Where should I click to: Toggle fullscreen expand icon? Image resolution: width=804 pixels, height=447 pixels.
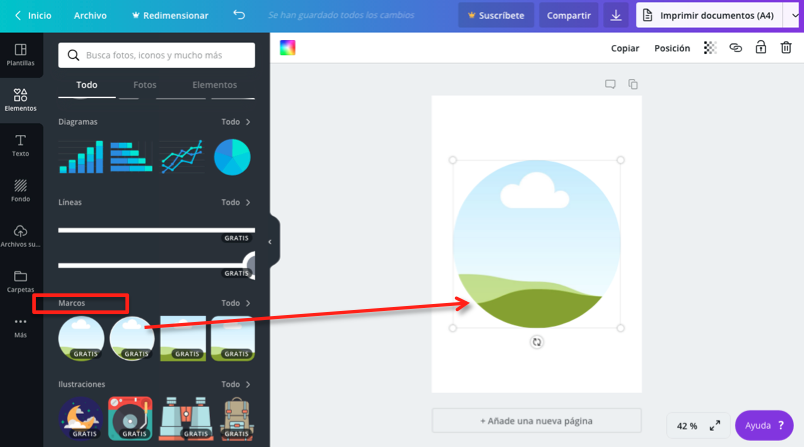(715, 425)
